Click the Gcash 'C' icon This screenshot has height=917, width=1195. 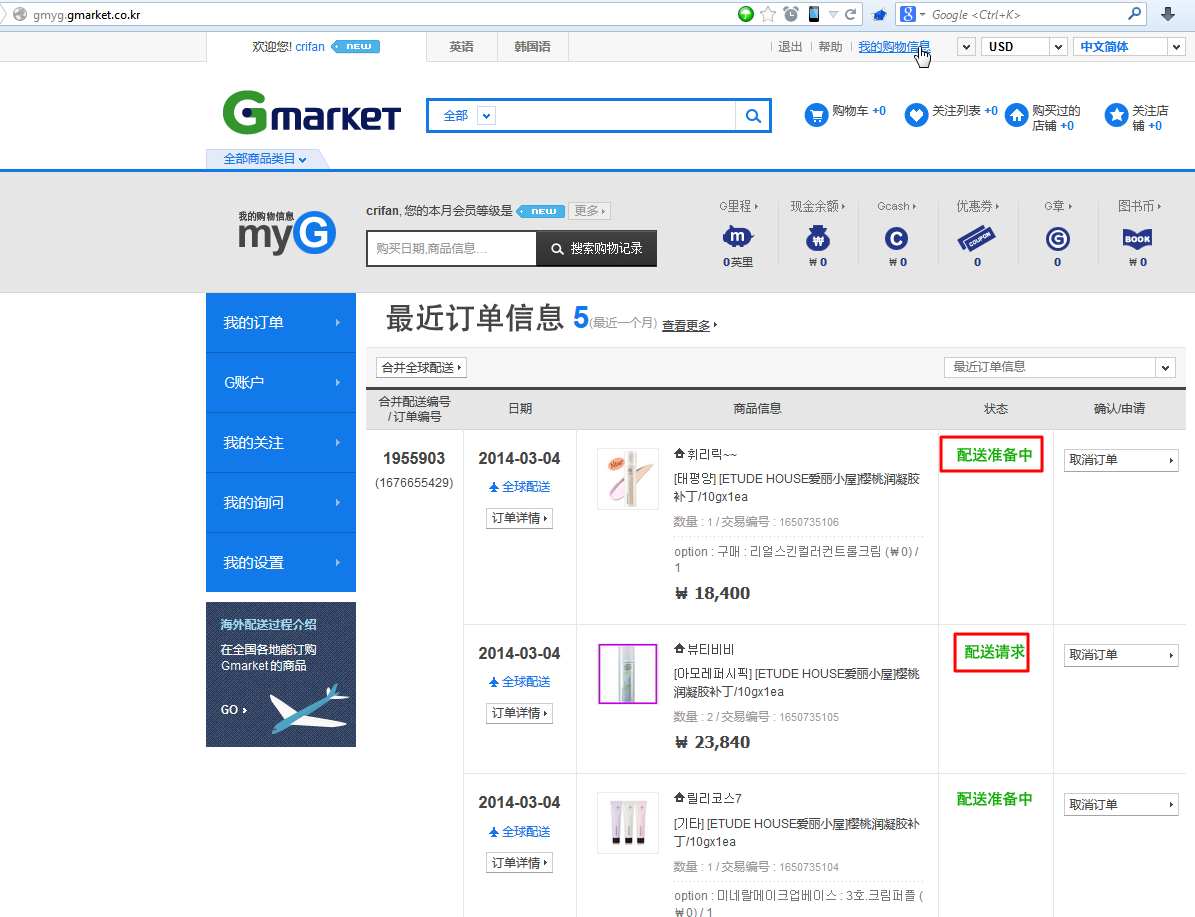[x=896, y=239]
